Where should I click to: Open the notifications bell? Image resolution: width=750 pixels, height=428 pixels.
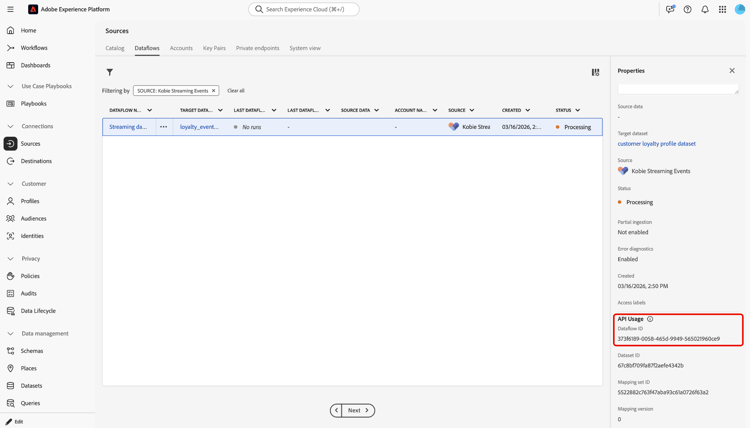(705, 9)
